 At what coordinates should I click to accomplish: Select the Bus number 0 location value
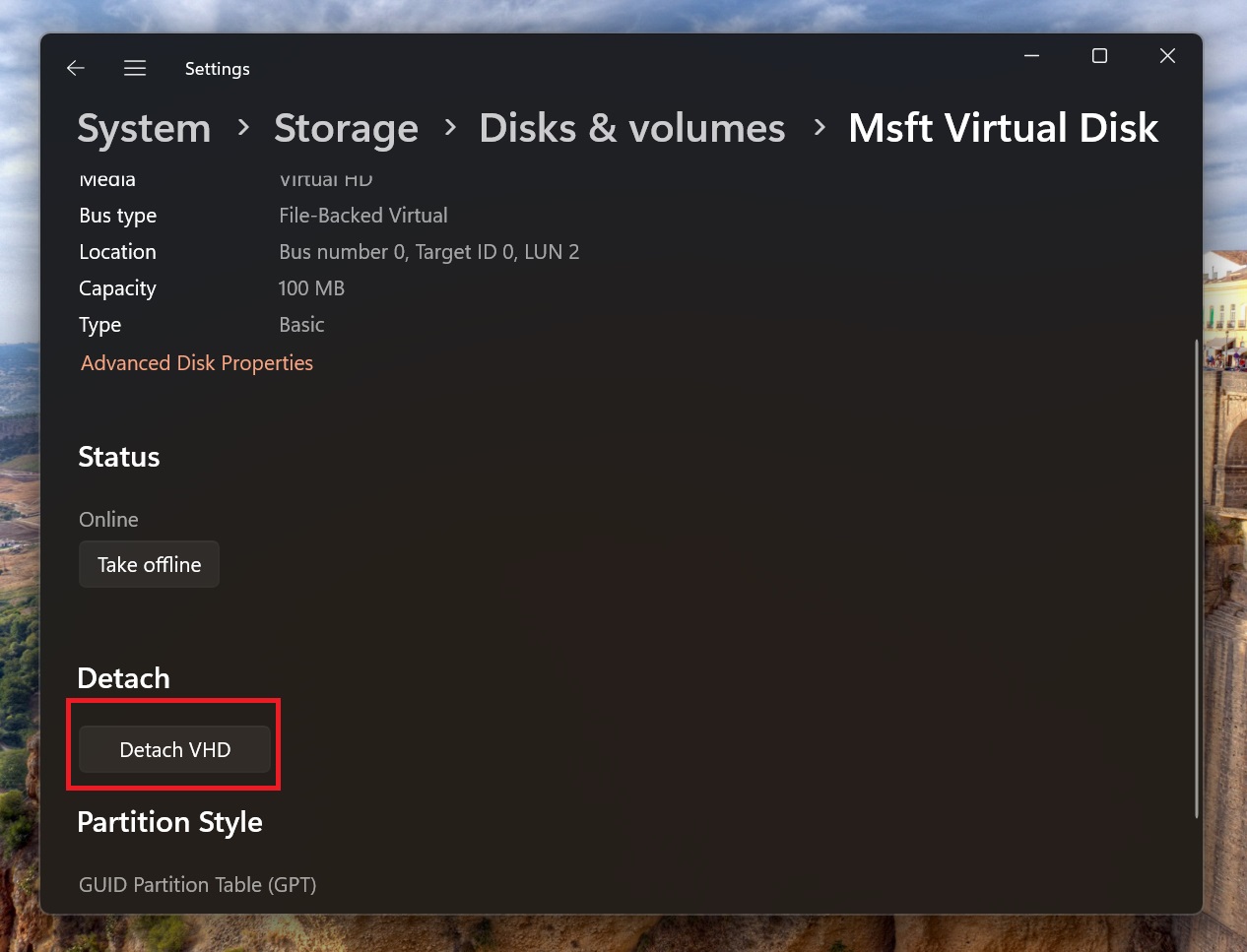point(428,252)
